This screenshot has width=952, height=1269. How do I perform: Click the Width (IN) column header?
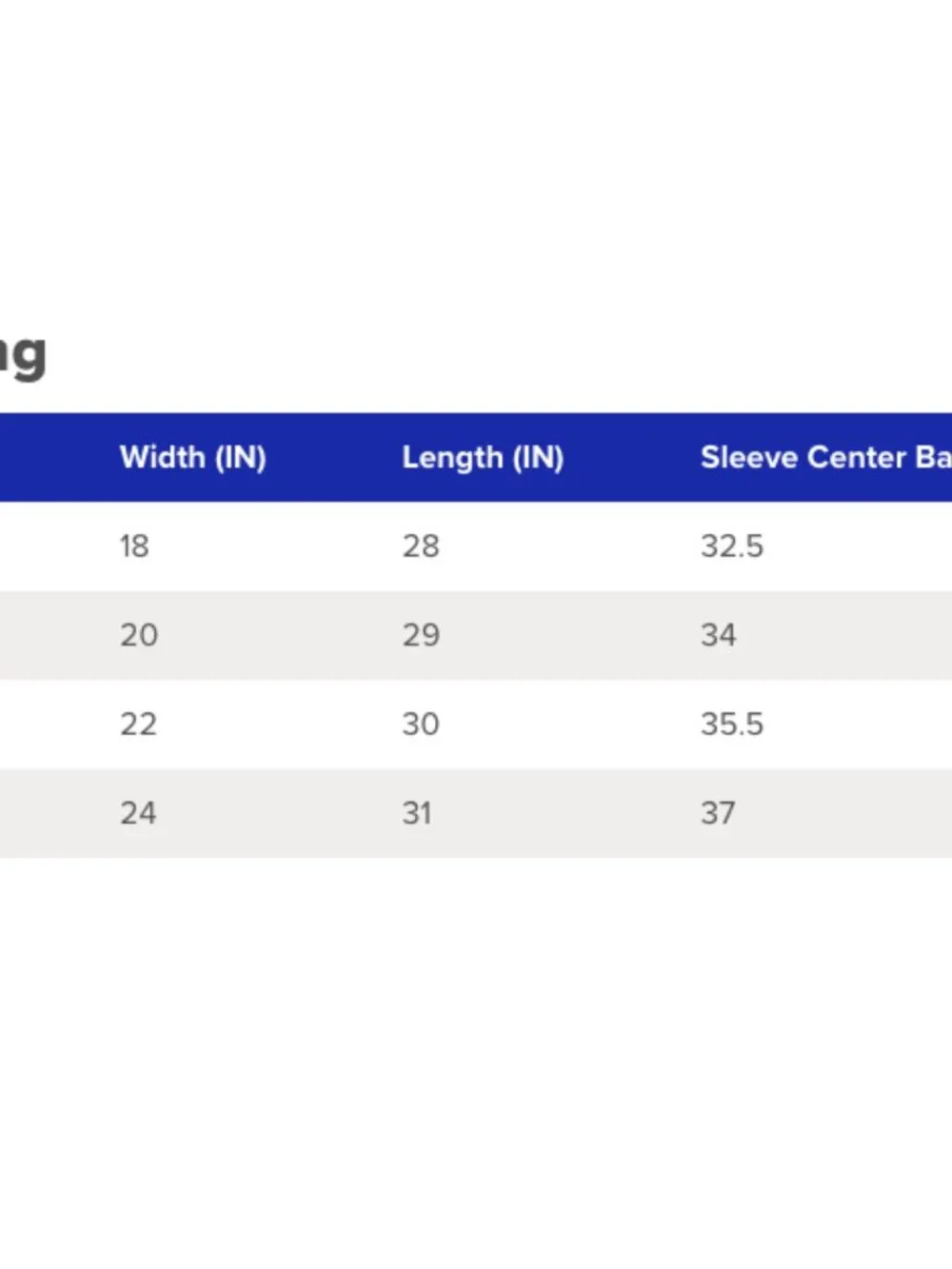coord(192,458)
